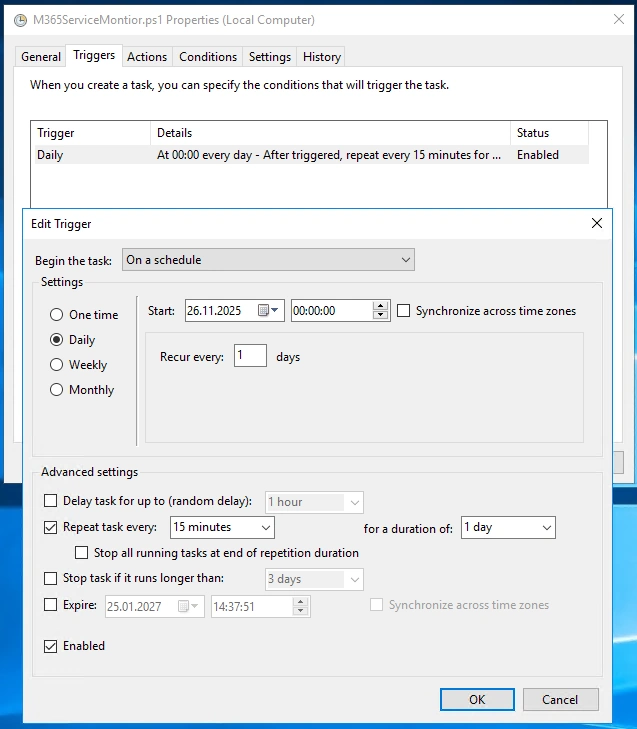Close the Edit Trigger dialog
Viewport: 637px width, 729px height.
[597, 223]
